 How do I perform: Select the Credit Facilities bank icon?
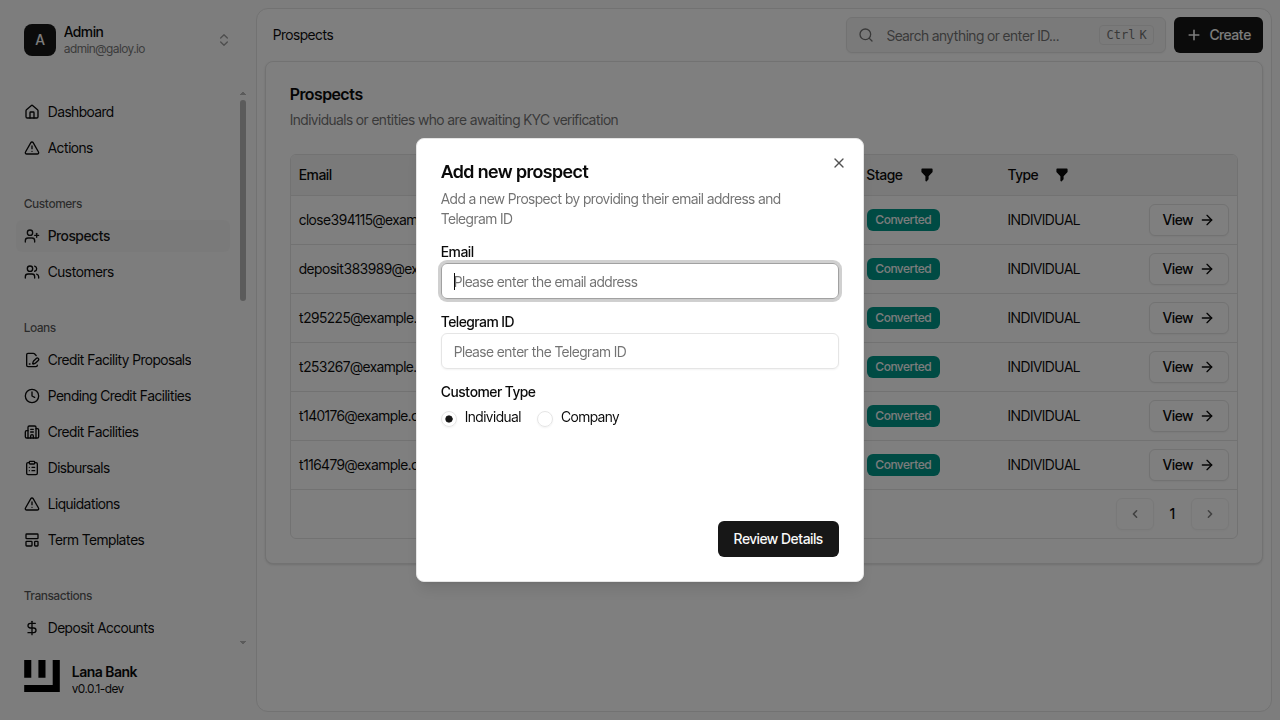[33, 431]
